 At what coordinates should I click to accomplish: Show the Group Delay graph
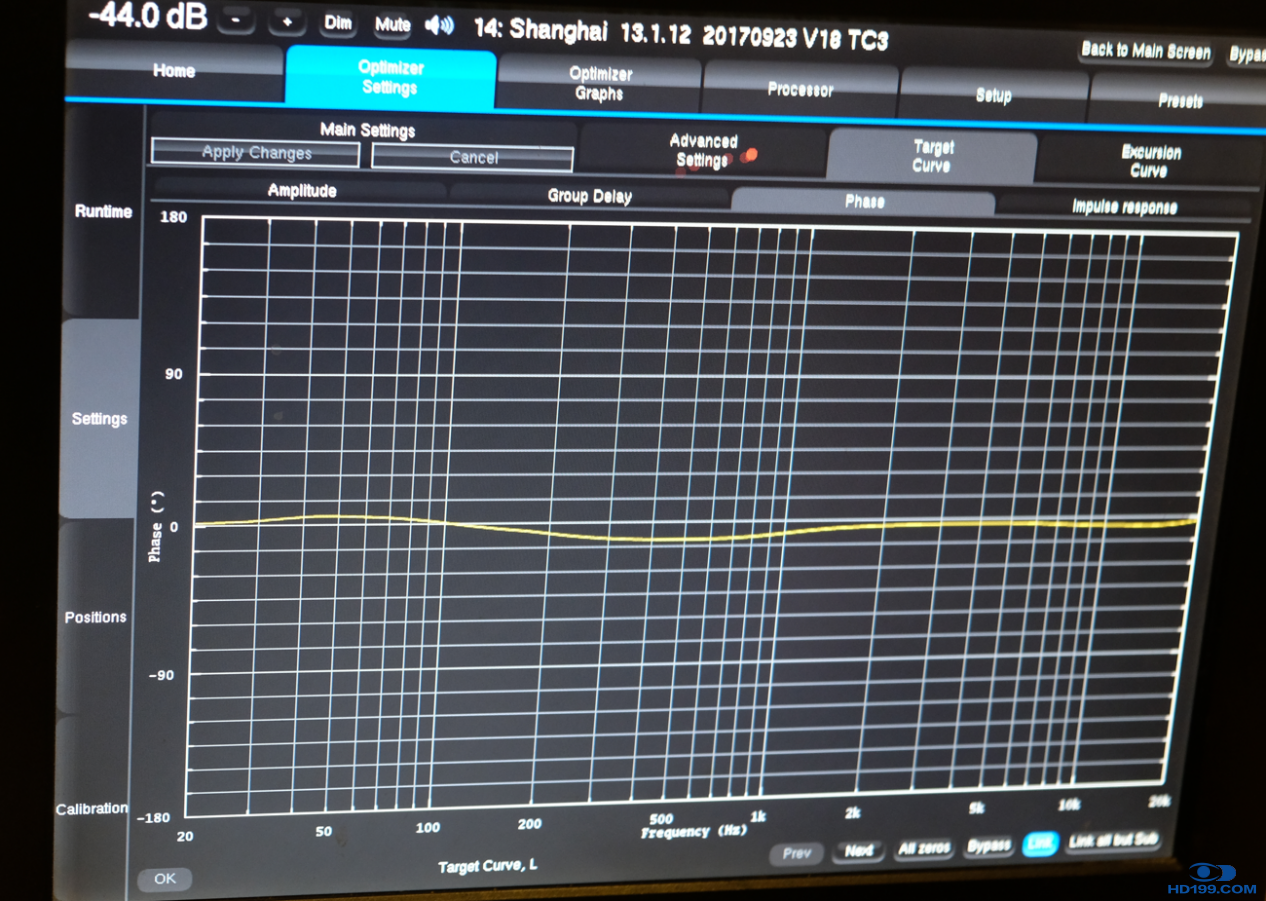coord(589,196)
